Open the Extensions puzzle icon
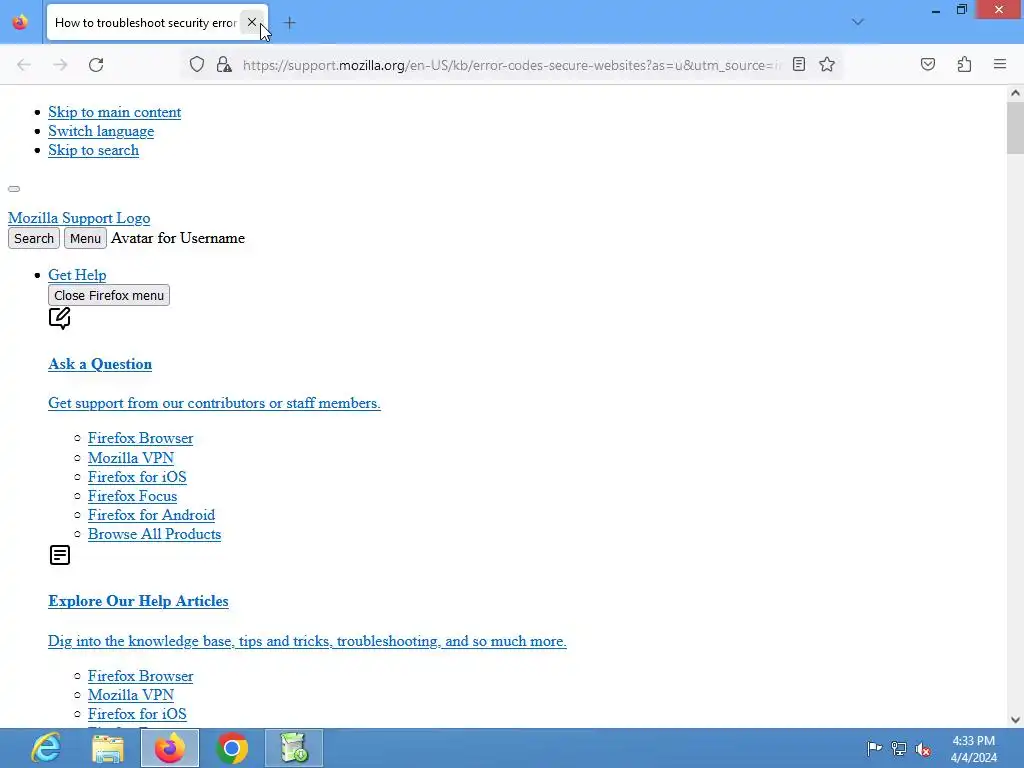The image size is (1024, 768). tap(964, 64)
